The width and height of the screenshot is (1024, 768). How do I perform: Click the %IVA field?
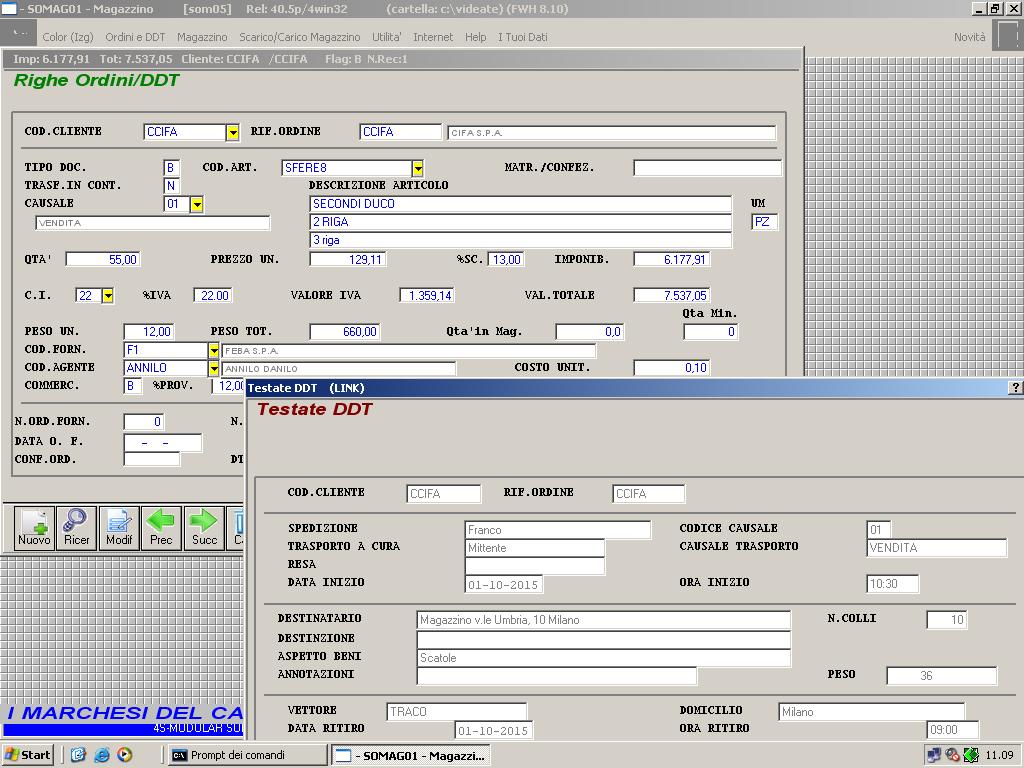[212, 295]
